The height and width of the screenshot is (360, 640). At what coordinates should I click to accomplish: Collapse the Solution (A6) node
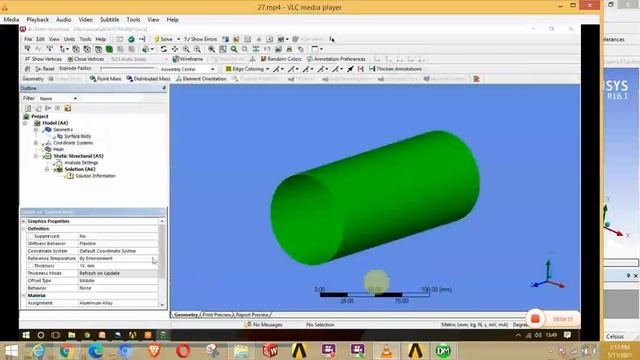47,169
